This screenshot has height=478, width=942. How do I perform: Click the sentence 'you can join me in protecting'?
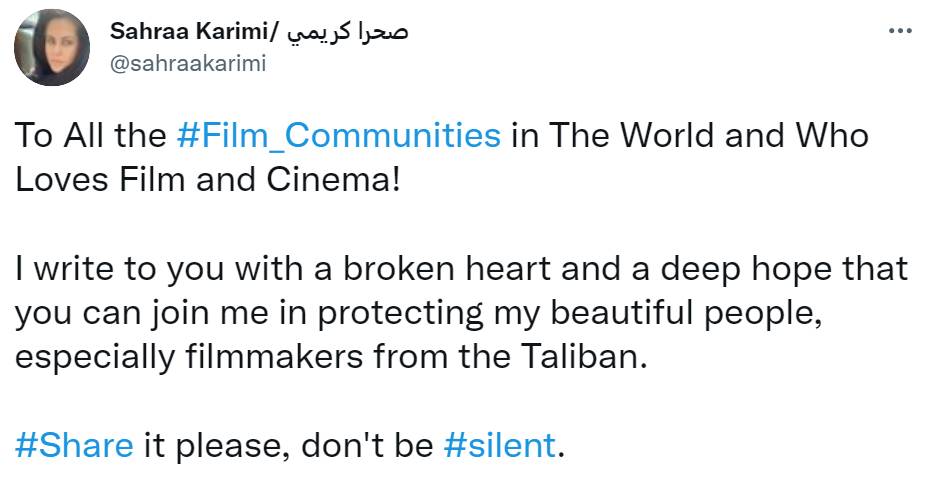pyautogui.click(x=249, y=313)
